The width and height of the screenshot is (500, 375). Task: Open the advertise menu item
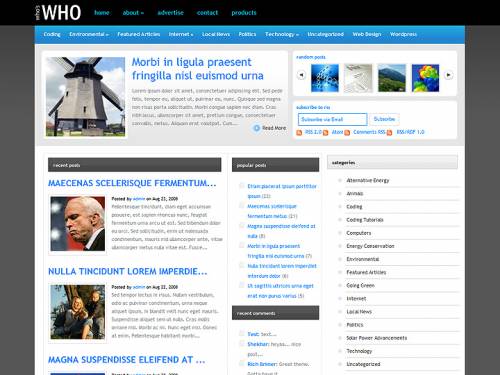coord(170,13)
